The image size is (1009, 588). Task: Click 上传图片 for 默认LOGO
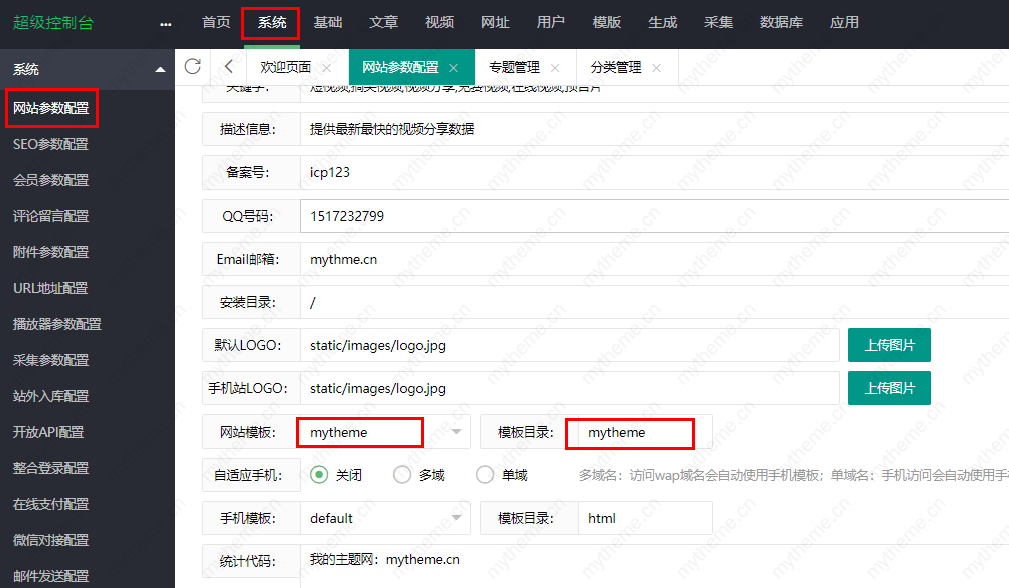tap(889, 345)
